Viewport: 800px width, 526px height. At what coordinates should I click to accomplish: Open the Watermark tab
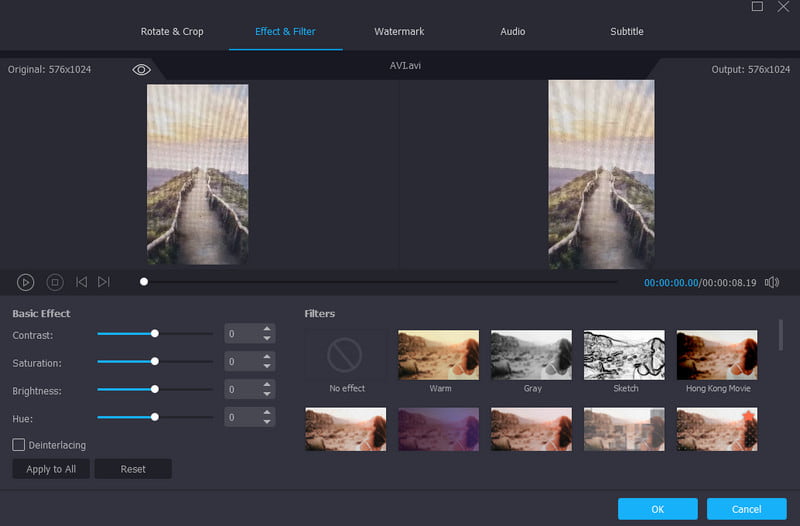(x=399, y=32)
